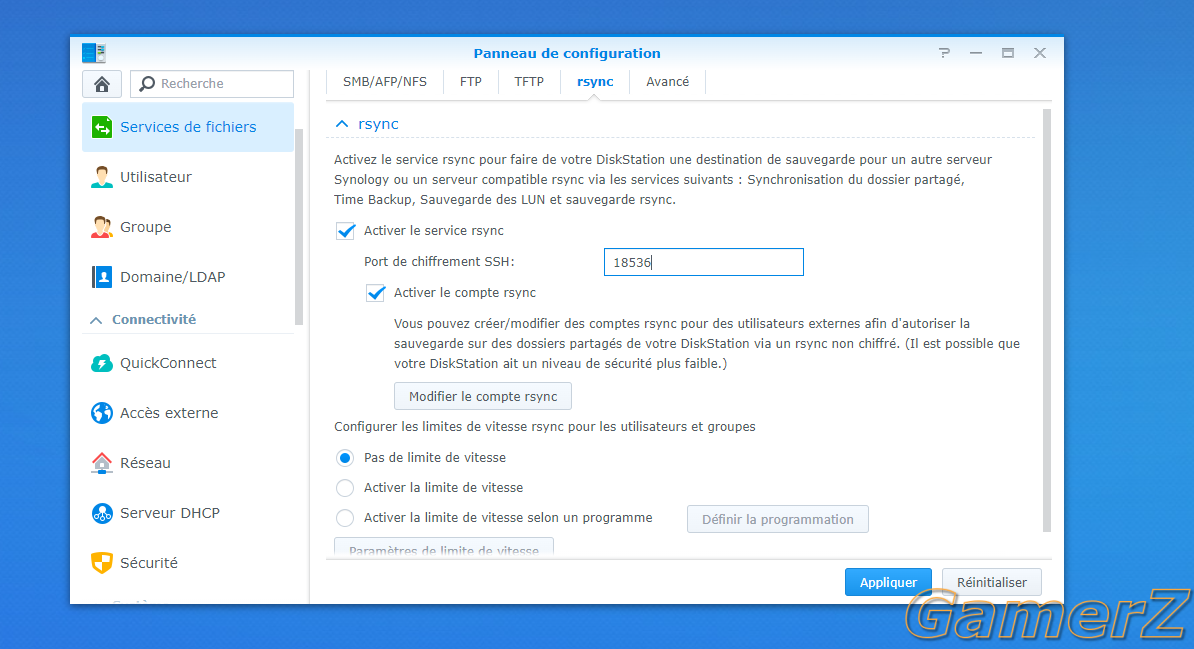Click the Réseau house icon
The image size is (1194, 649).
(x=101, y=463)
